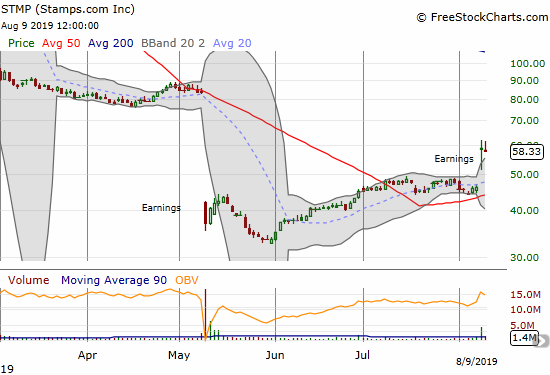Select the Avg 50 legend label
Image resolution: width=550 pixels, height=375 pixels.
click(x=61, y=43)
